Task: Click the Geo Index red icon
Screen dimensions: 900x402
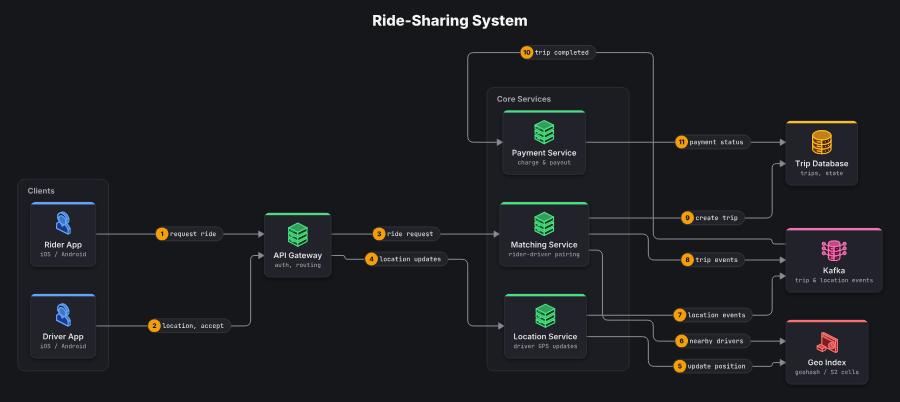Action: [827, 342]
